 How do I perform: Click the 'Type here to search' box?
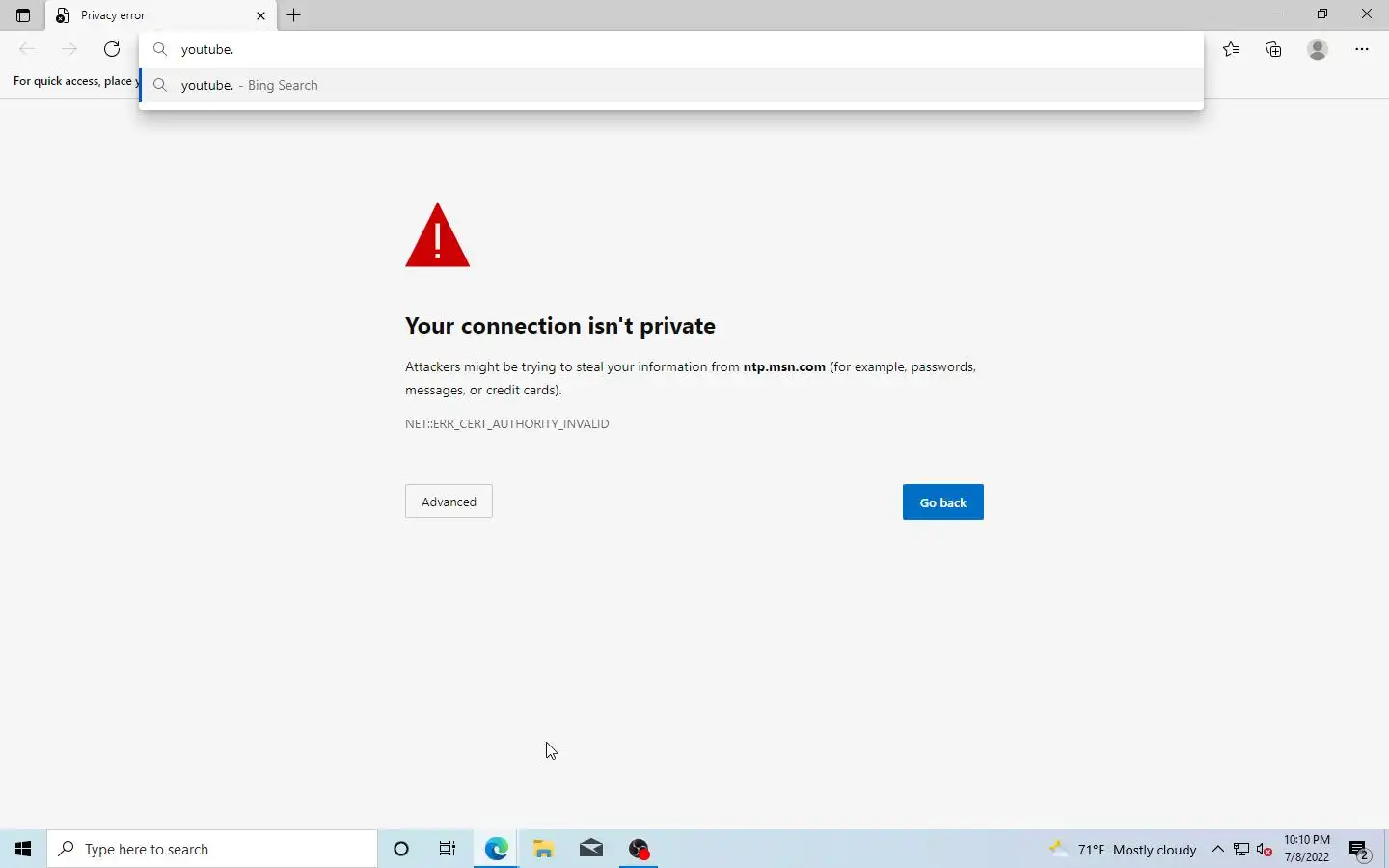pos(212,849)
